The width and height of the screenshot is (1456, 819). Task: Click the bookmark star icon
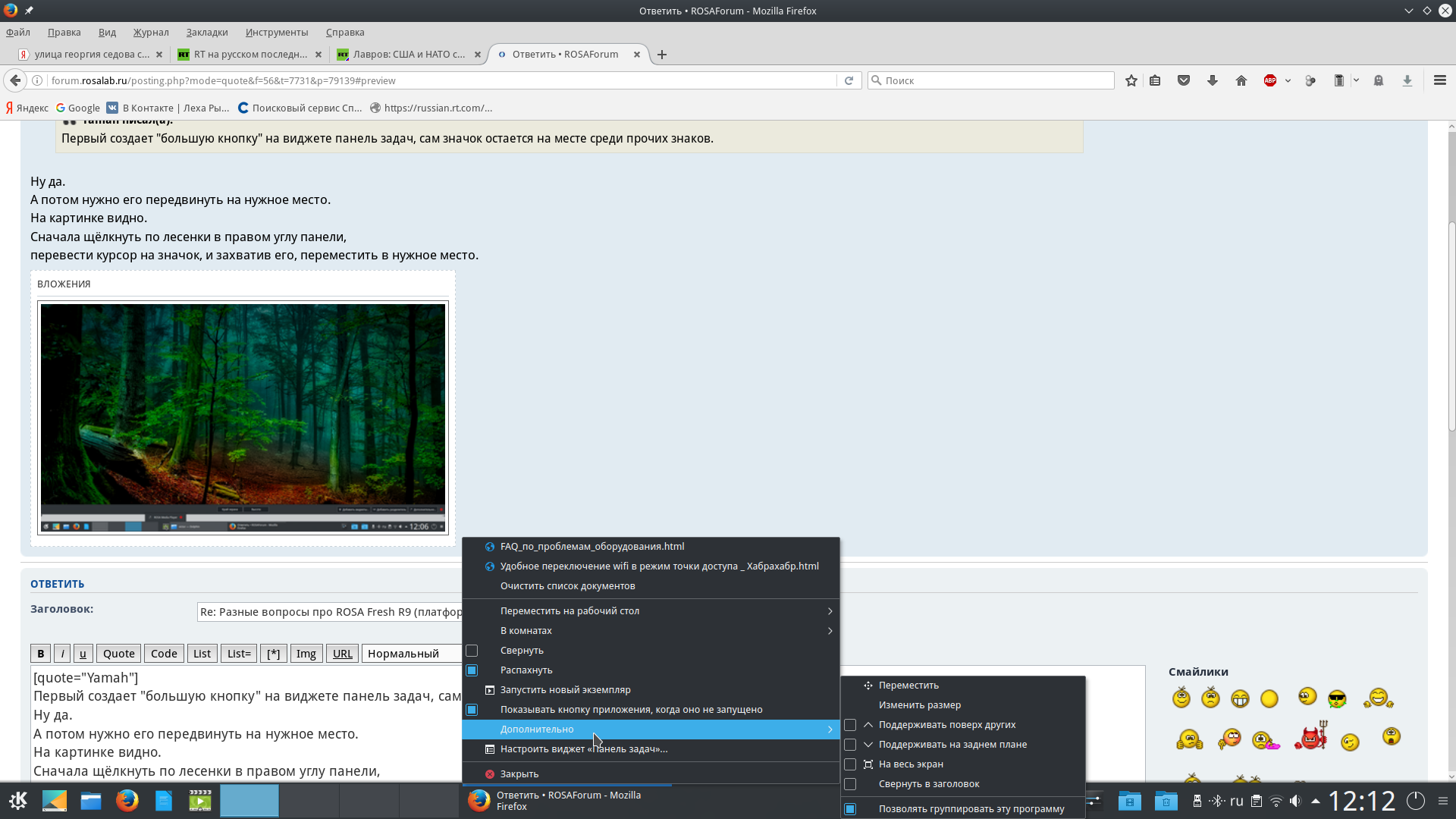[x=1131, y=80]
